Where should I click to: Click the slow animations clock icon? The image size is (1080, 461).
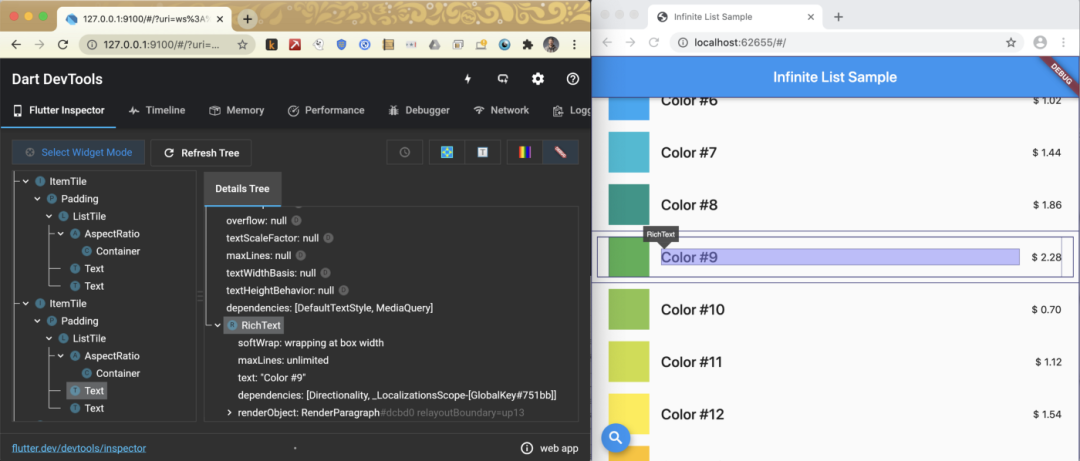(404, 152)
